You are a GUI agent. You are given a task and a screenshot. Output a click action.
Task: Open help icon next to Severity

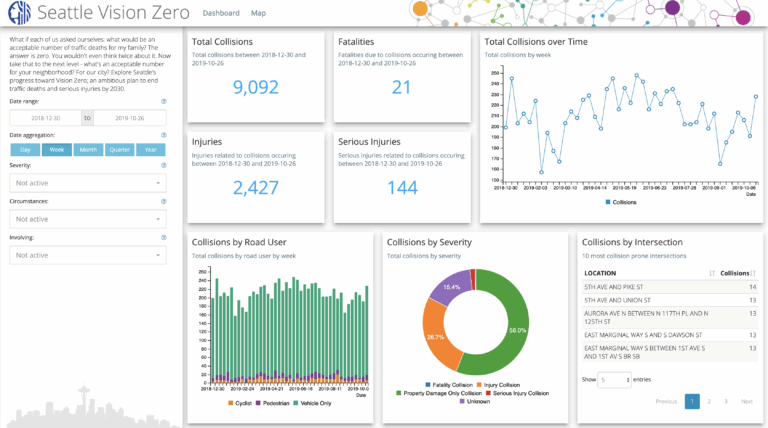[164, 166]
